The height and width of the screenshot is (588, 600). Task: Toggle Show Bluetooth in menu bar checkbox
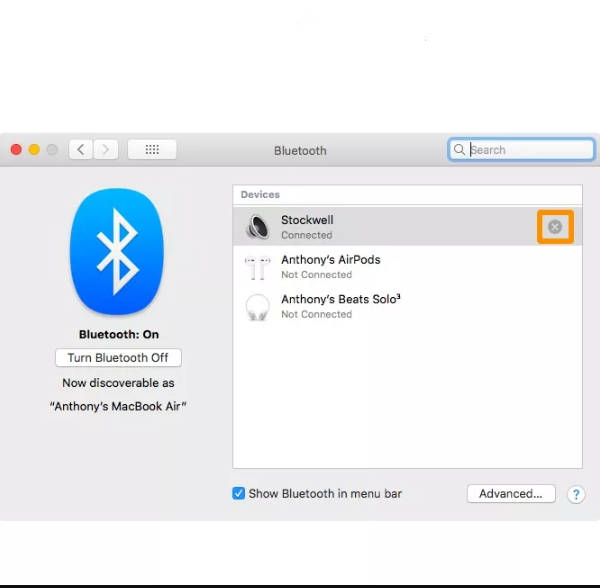(x=238, y=493)
